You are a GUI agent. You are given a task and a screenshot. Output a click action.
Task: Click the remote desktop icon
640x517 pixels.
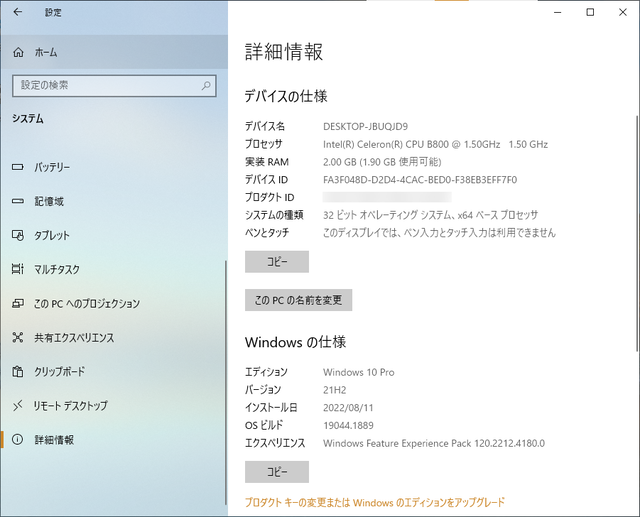(18, 406)
